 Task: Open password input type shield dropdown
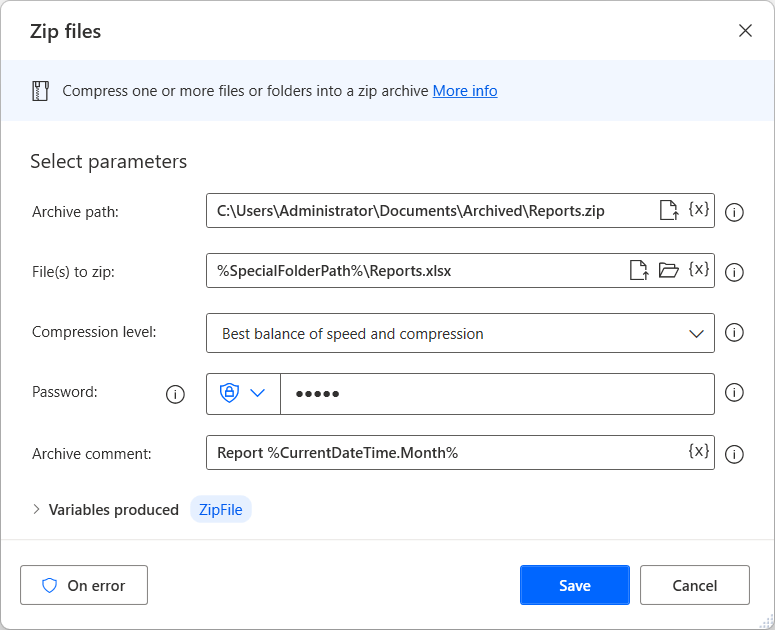tap(243, 394)
